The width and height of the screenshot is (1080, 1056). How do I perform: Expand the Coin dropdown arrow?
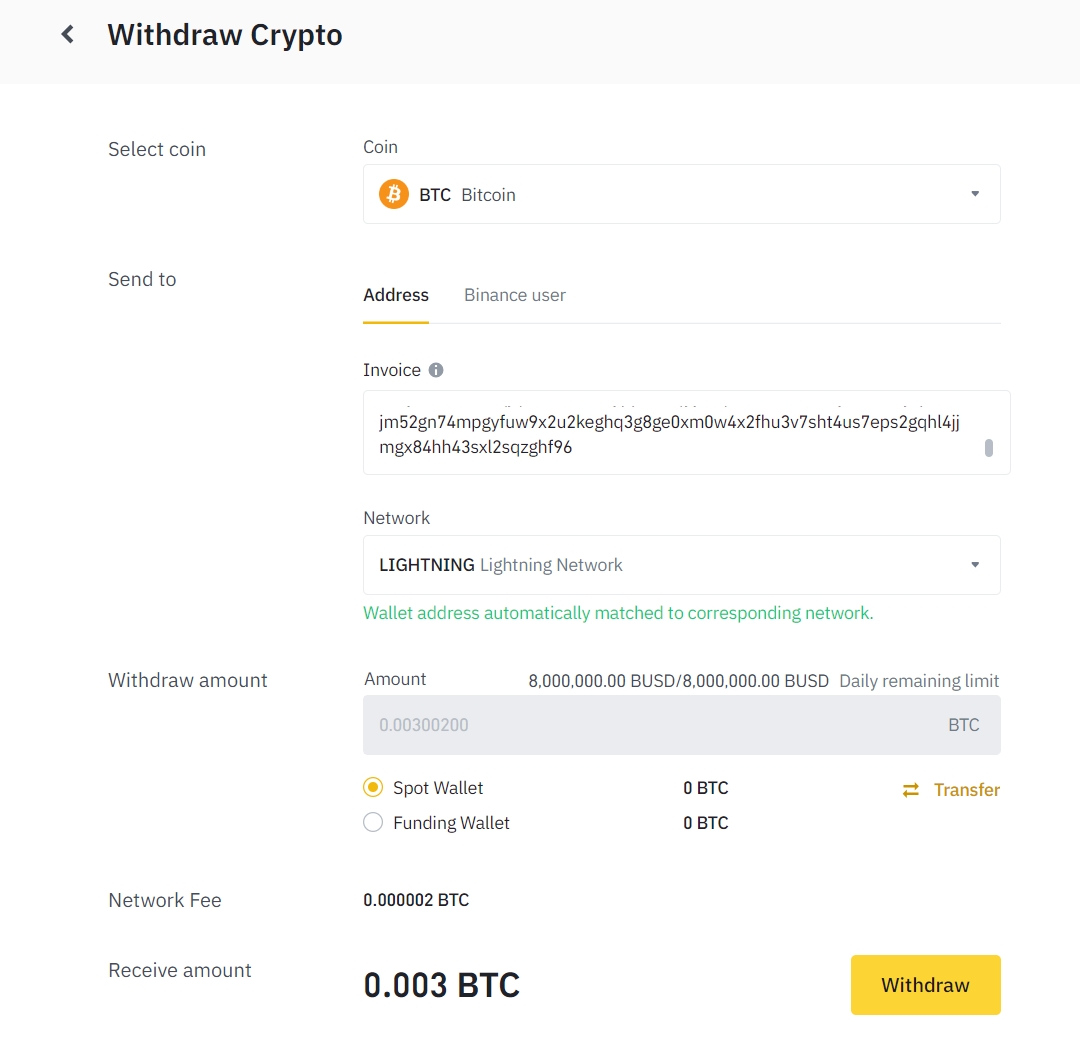pyautogui.click(x=975, y=194)
